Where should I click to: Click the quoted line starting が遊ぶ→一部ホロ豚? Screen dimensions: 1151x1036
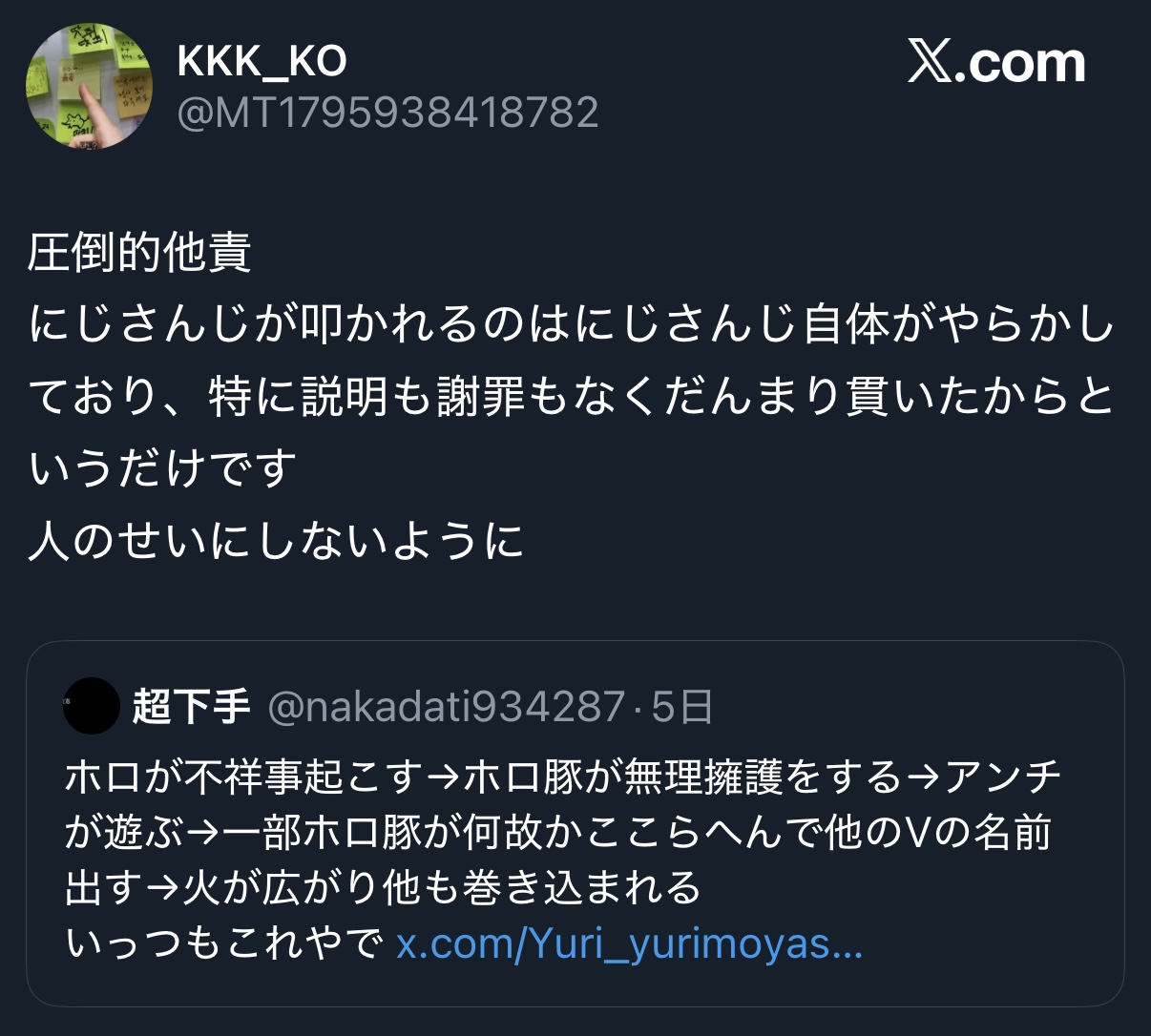click(x=558, y=833)
